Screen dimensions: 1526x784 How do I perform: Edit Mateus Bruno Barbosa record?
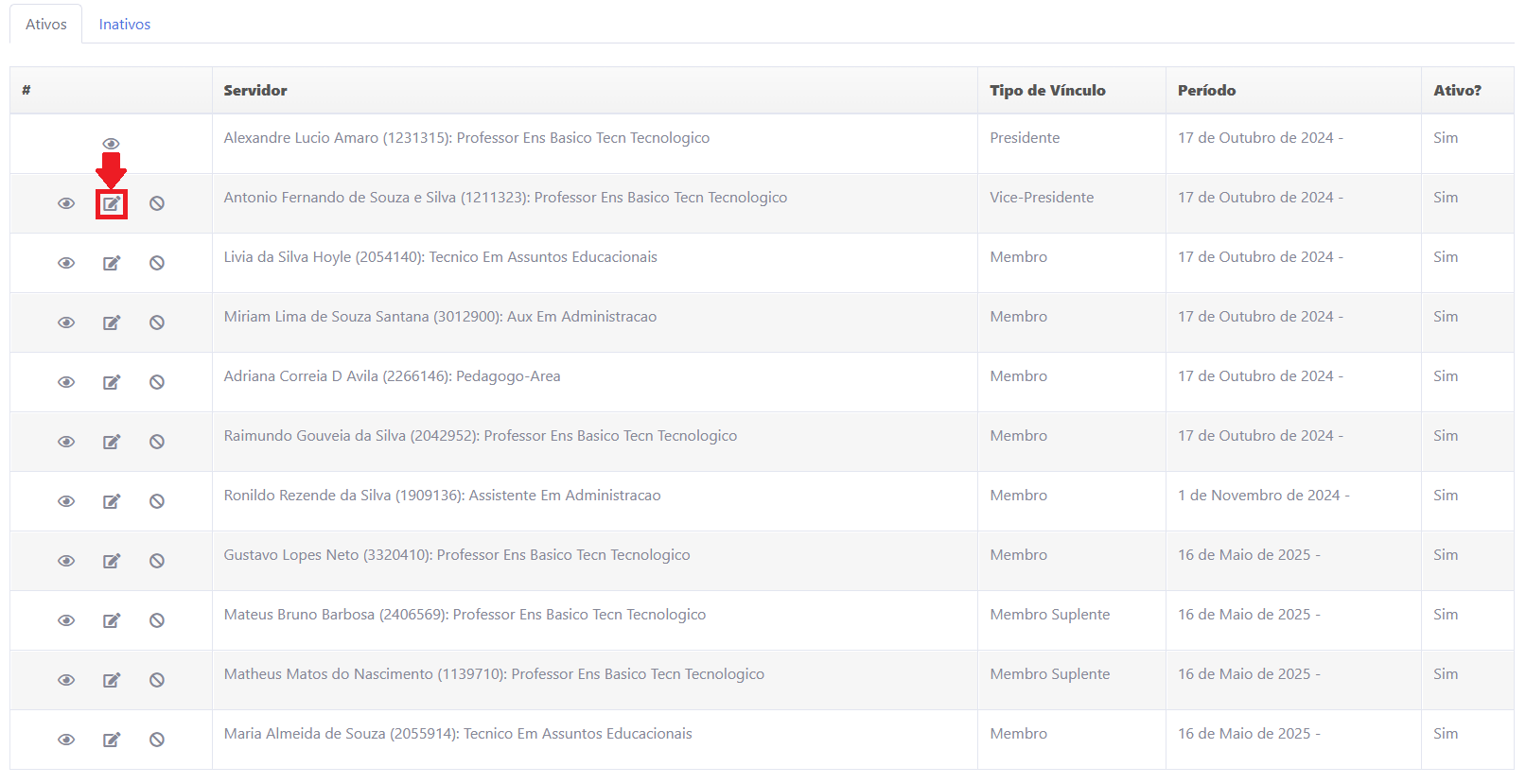coord(112,620)
